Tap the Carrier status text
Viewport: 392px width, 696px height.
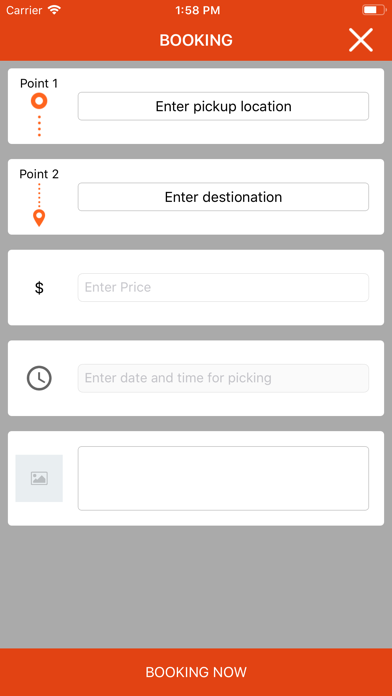(x=24, y=10)
